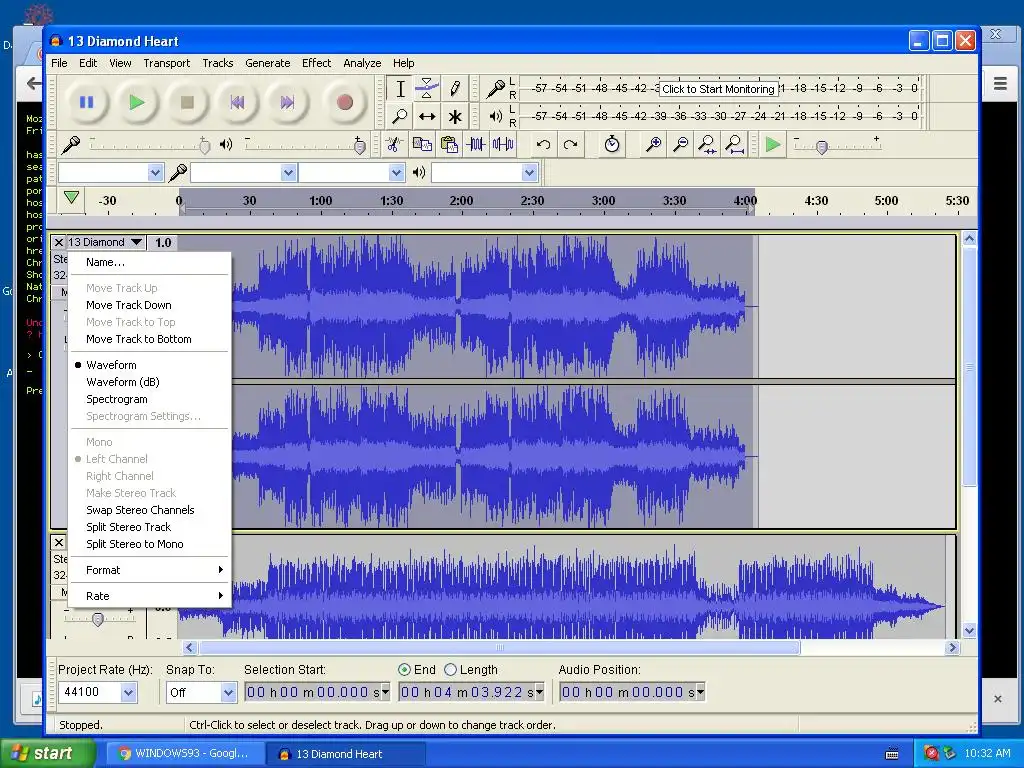Adjust the playback speed slider
The width and height of the screenshot is (1024, 768).
[x=822, y=148]
